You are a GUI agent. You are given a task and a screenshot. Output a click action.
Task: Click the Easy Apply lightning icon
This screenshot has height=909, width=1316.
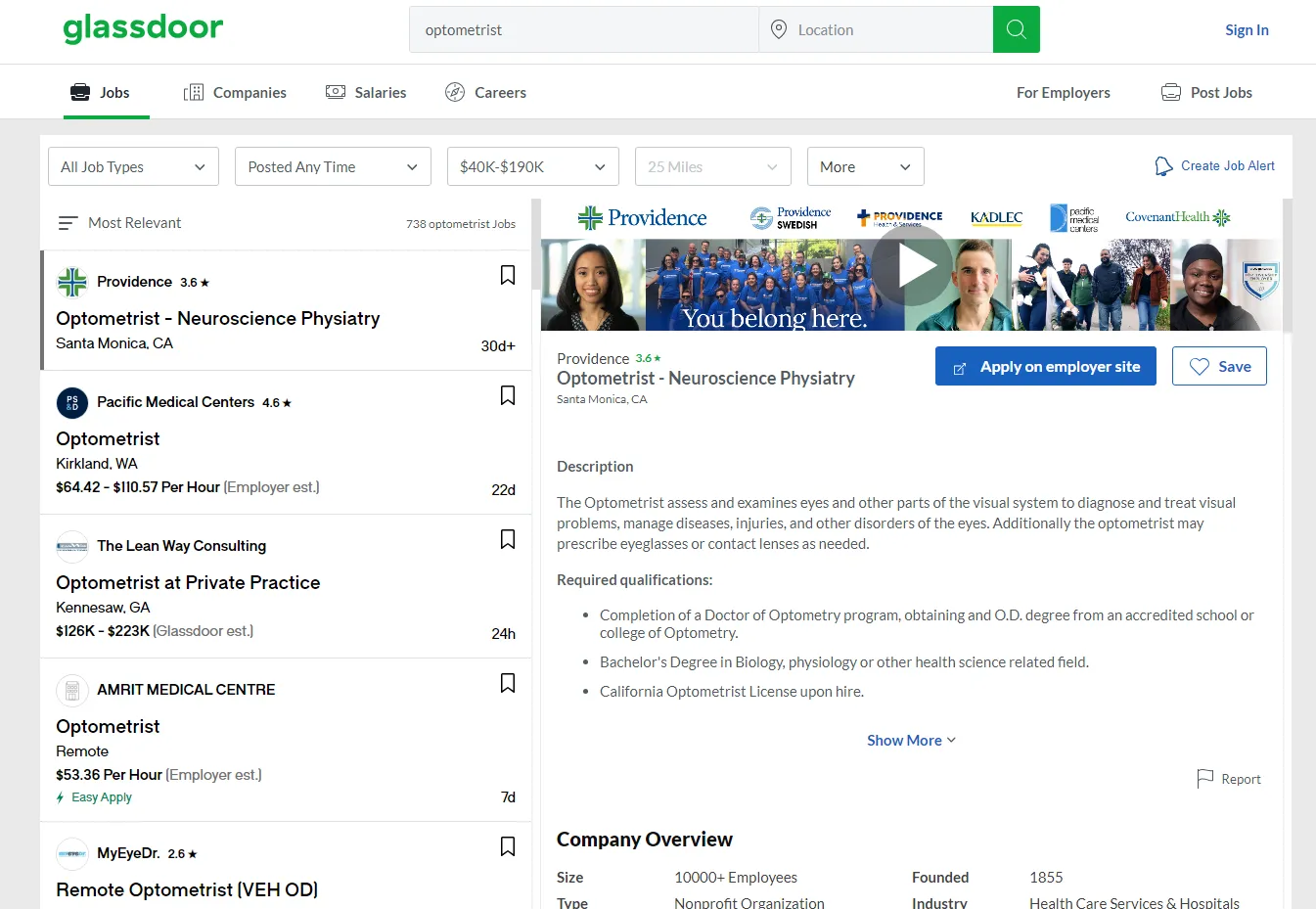[61, 797]
